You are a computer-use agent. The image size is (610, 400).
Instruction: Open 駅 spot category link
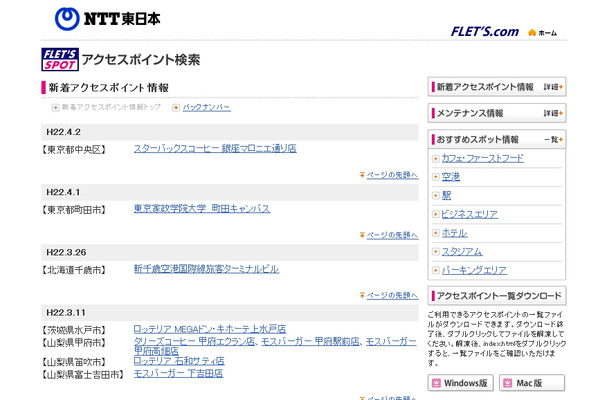point(446,195)
